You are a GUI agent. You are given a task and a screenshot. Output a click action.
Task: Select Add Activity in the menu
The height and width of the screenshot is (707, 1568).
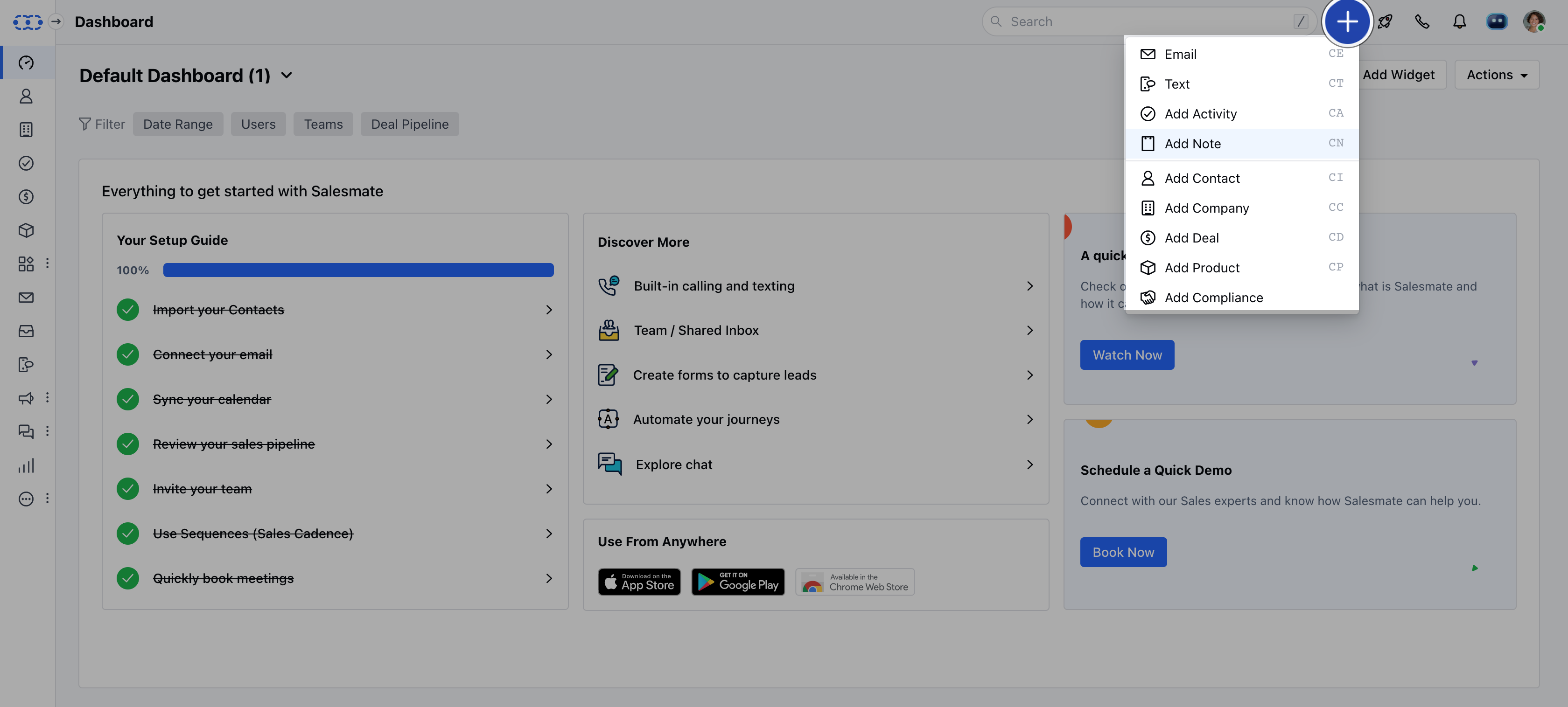[x=1242, y=114]
